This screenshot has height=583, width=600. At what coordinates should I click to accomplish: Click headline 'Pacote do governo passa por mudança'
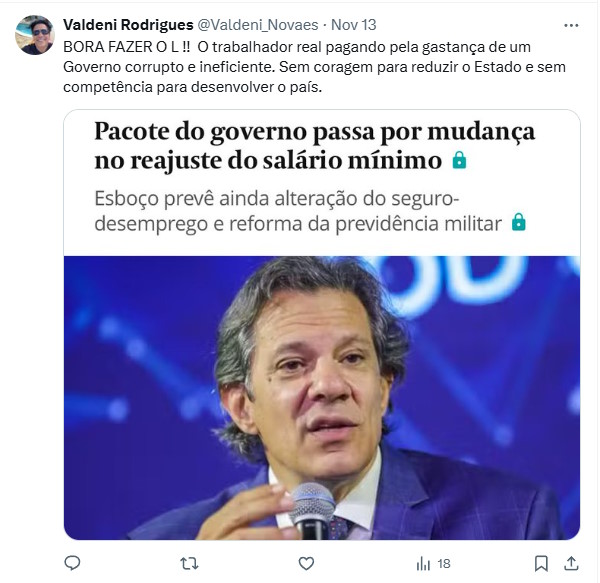click(315, 131)
